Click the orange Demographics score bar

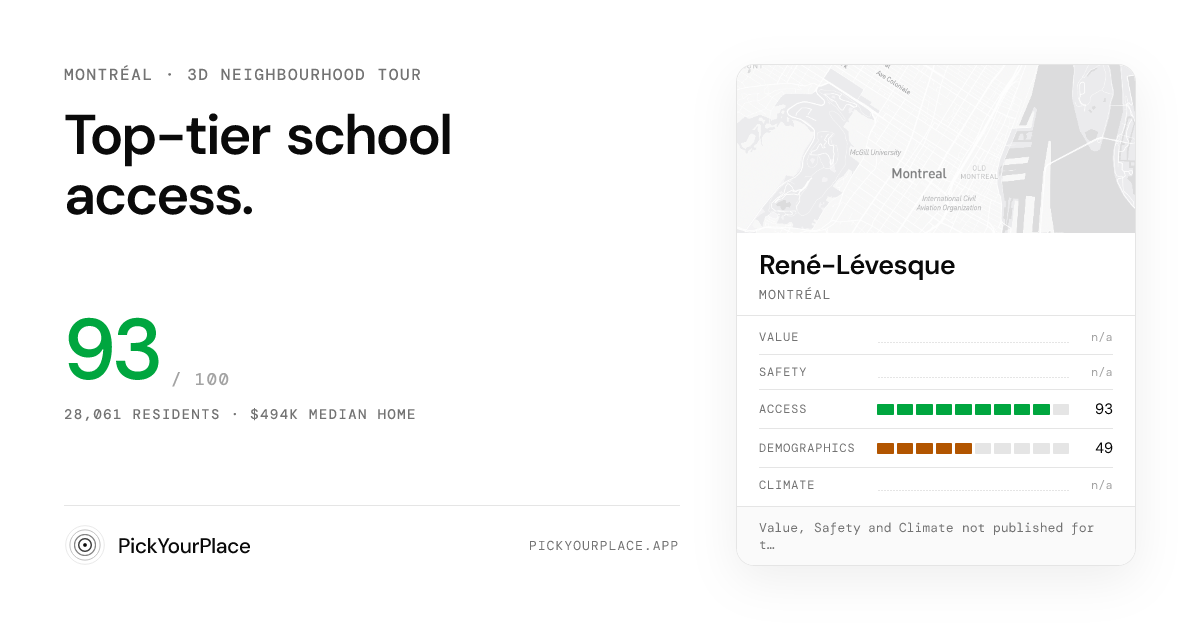click(973, 448)
